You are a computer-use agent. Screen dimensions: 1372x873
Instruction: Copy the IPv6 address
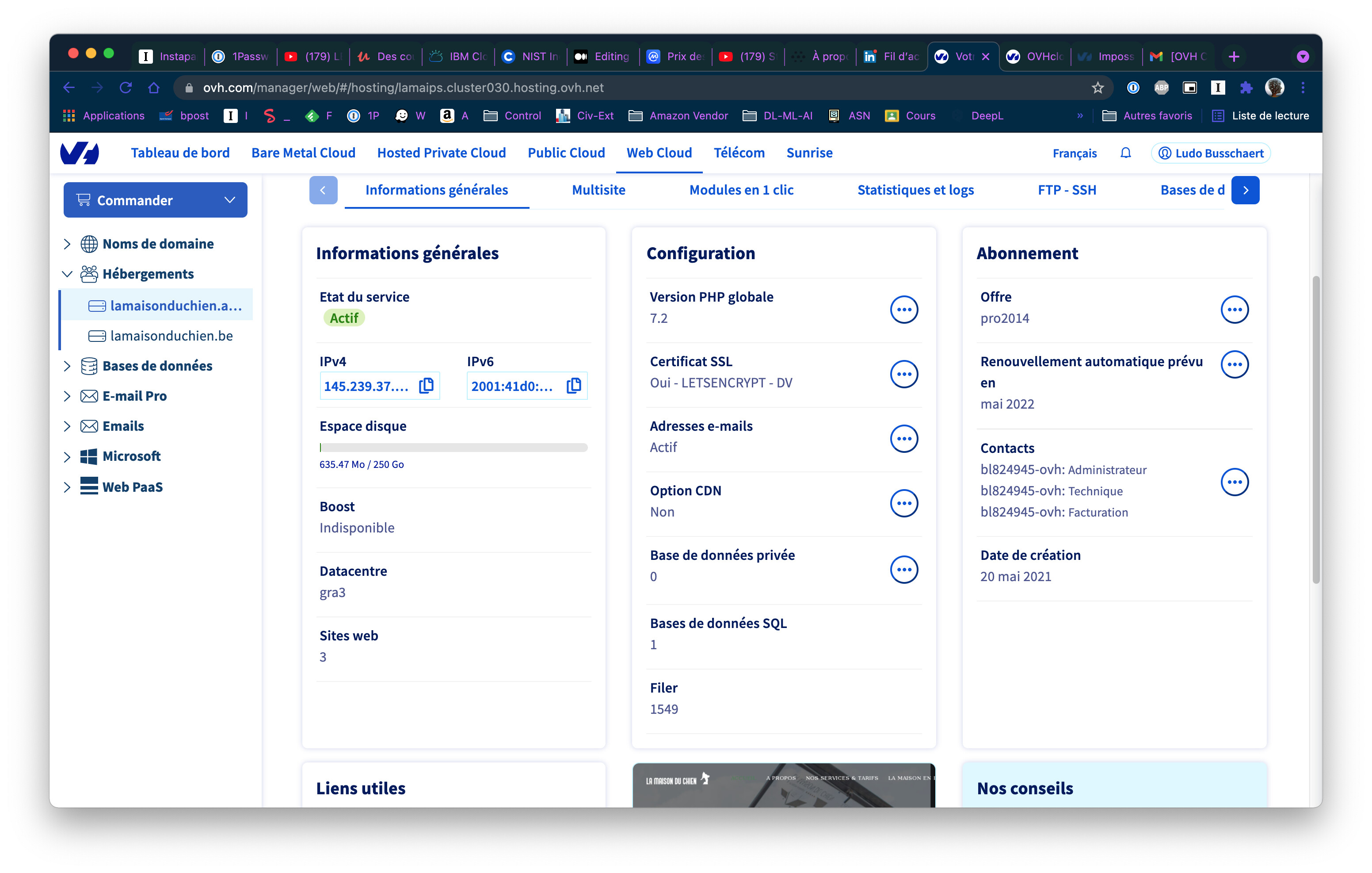[574, 386]
